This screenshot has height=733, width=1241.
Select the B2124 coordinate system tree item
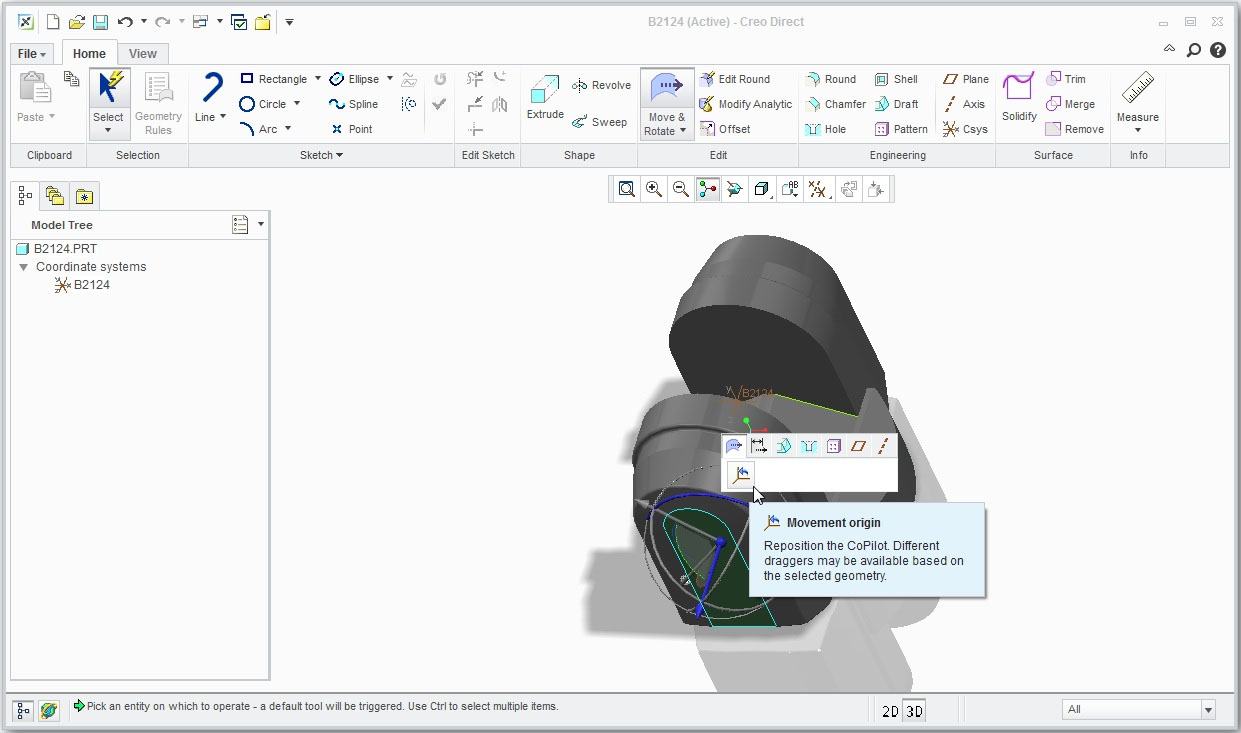tap(82, 285)
